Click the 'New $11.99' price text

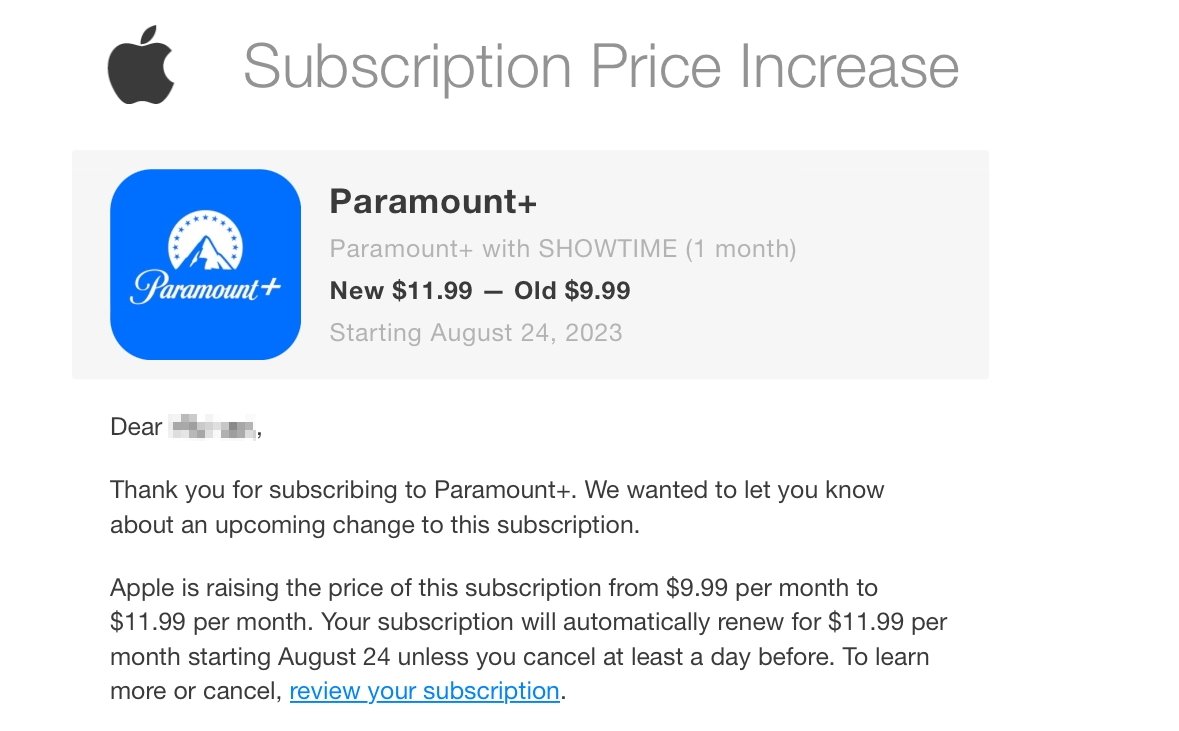pyautogui.click(x=400, y=291)
